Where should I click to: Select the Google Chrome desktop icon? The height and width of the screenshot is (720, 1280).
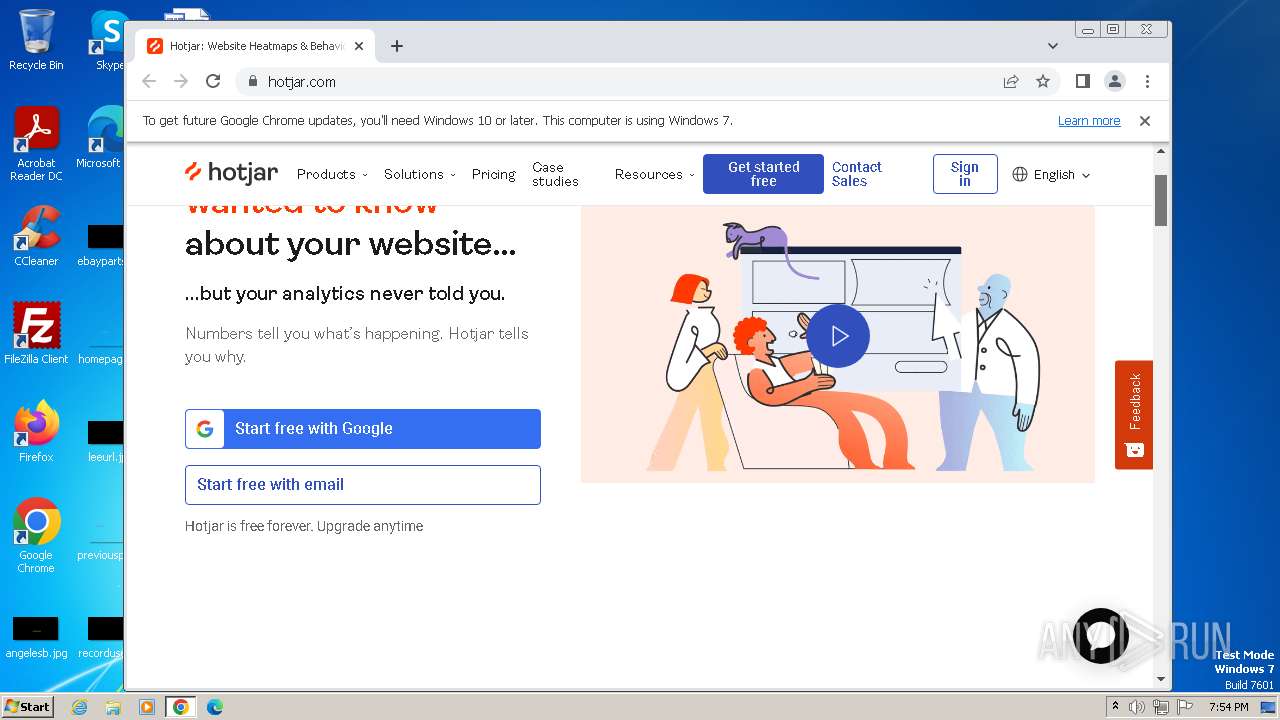[x=36, y=536]
